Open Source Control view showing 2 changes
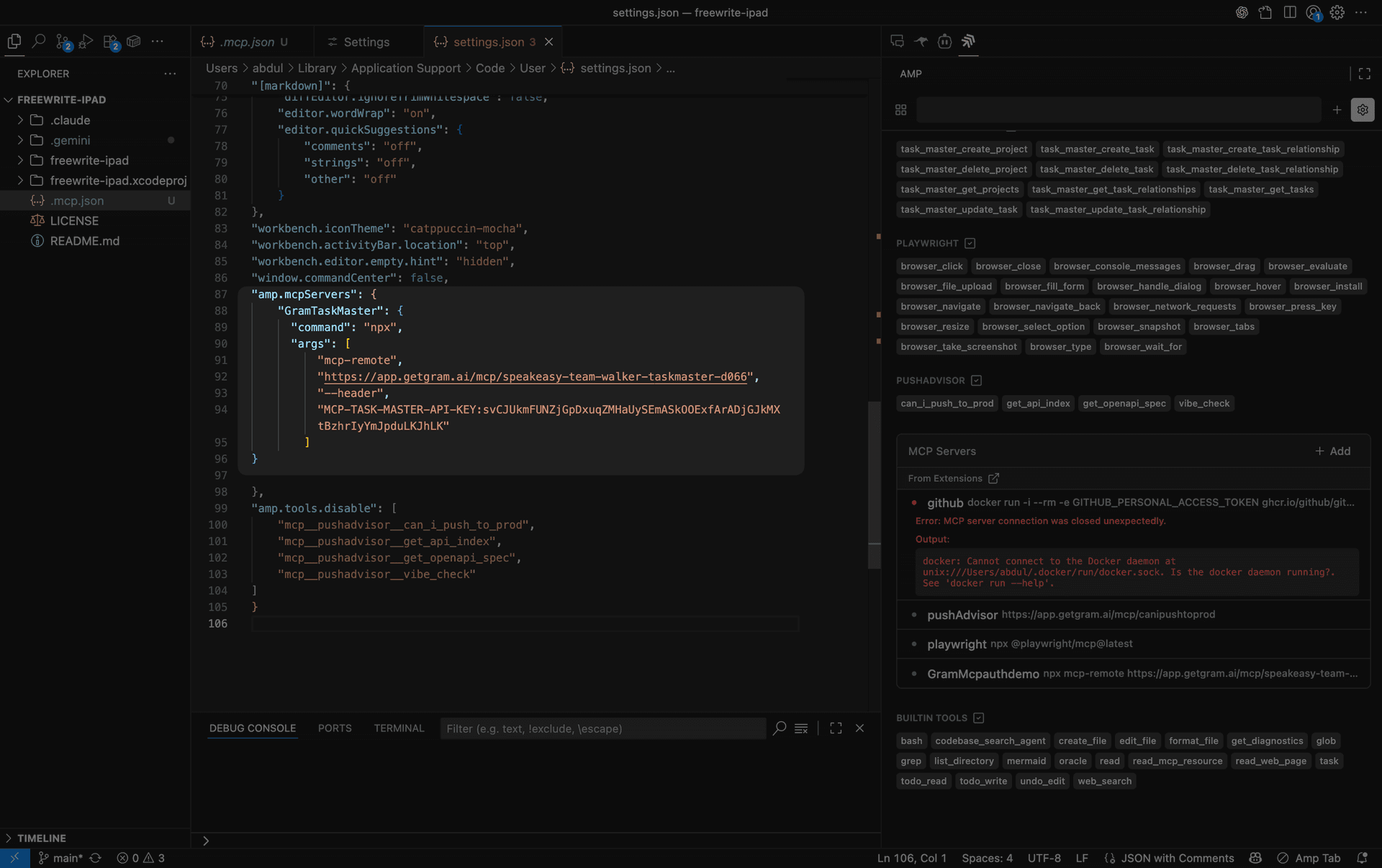1382x868 pixels. click(x=63, y=41)
